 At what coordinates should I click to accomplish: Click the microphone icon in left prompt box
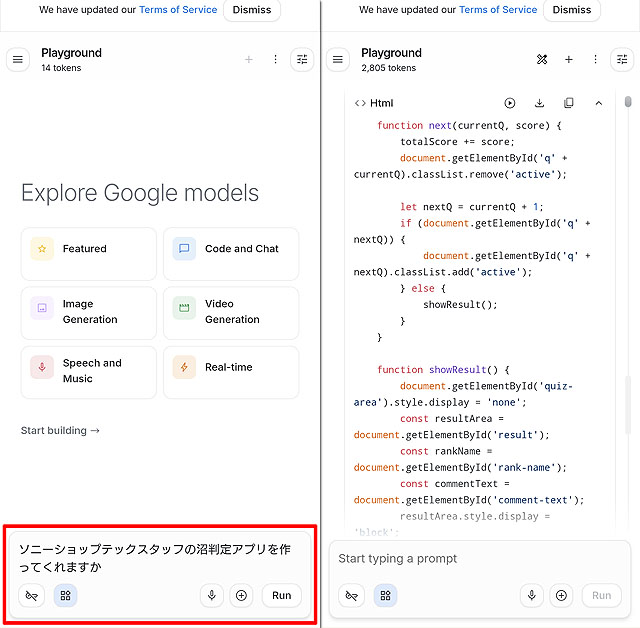point(211,596)
